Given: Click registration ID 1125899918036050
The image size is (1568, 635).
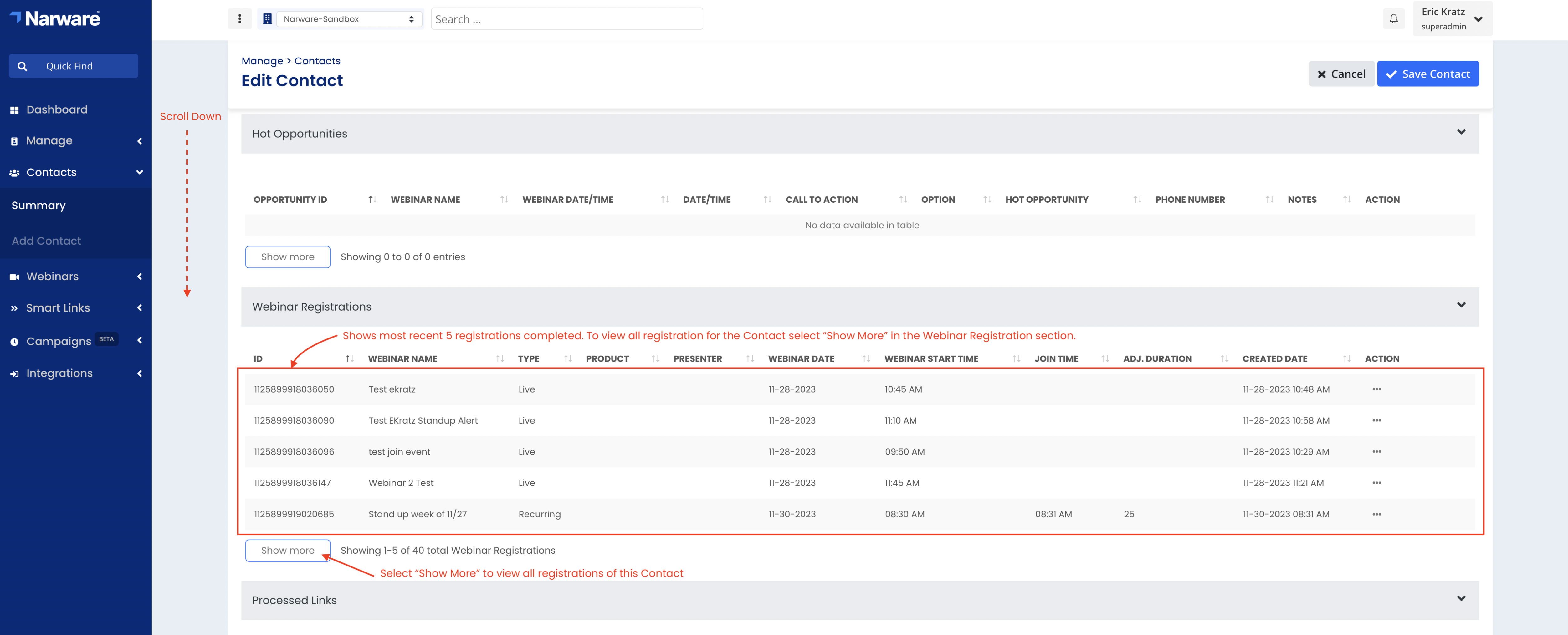Looking at the screenshot, I should [294, 389].
